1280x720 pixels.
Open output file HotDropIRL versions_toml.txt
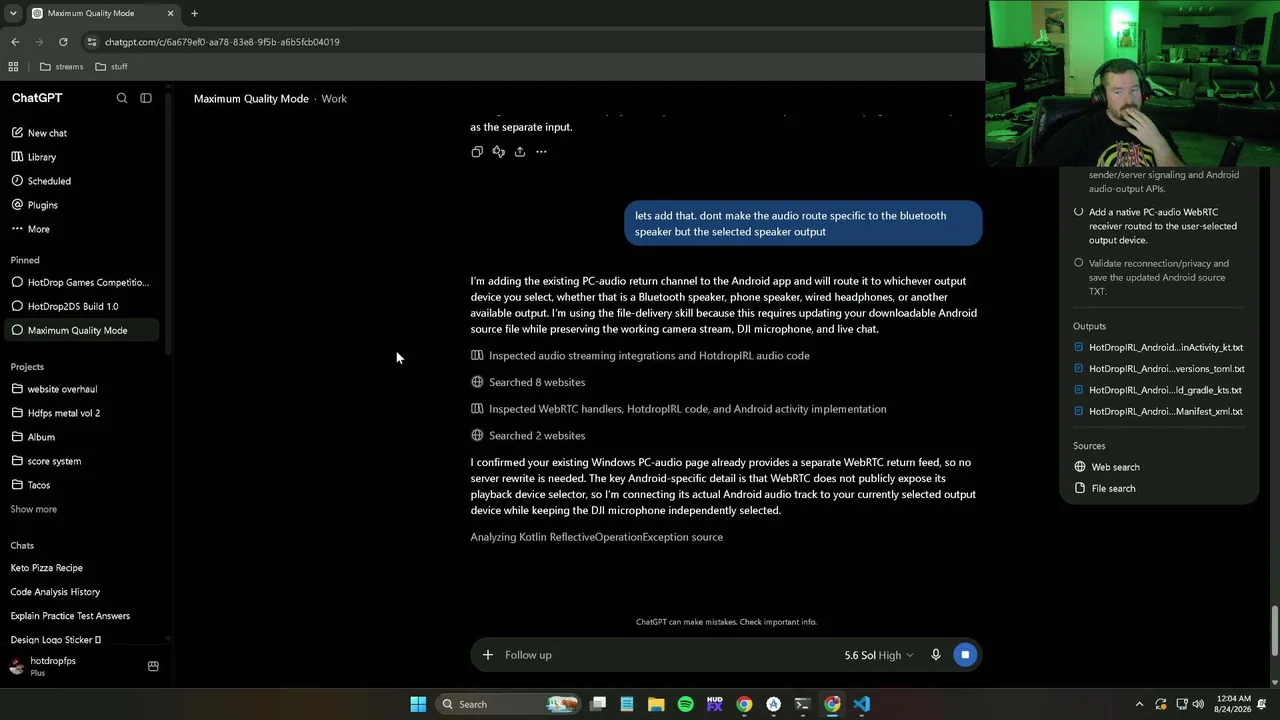coord(1158,369)
